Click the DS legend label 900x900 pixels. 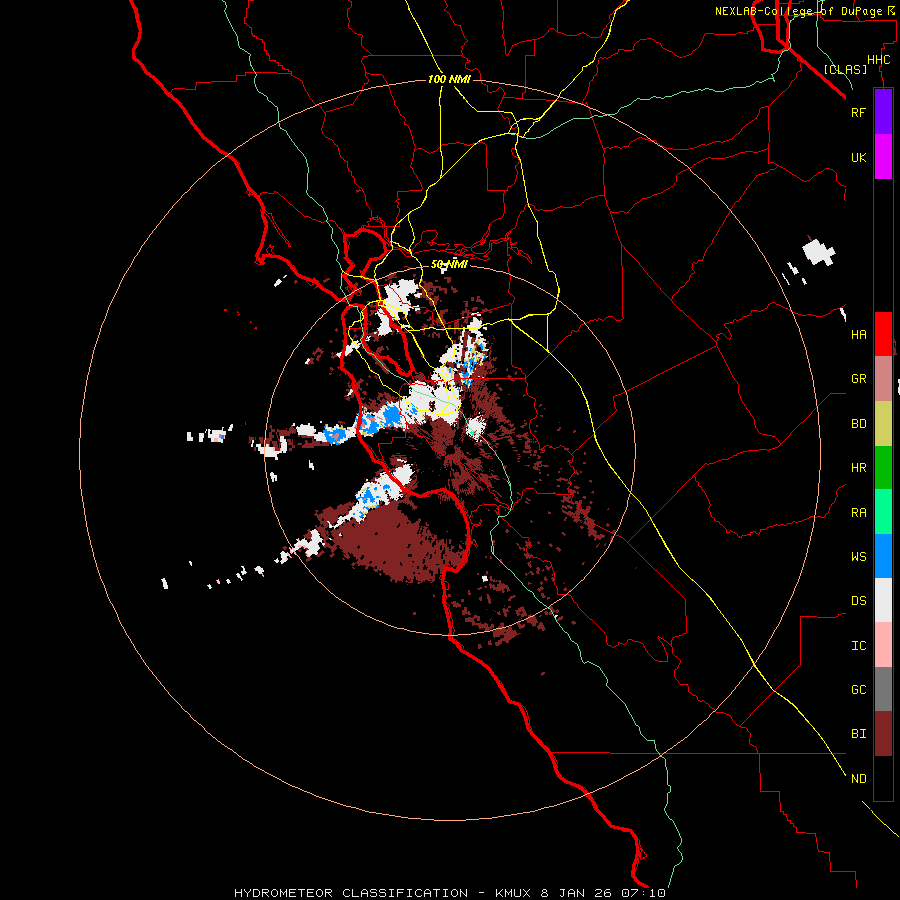click(x=858, y=600)
